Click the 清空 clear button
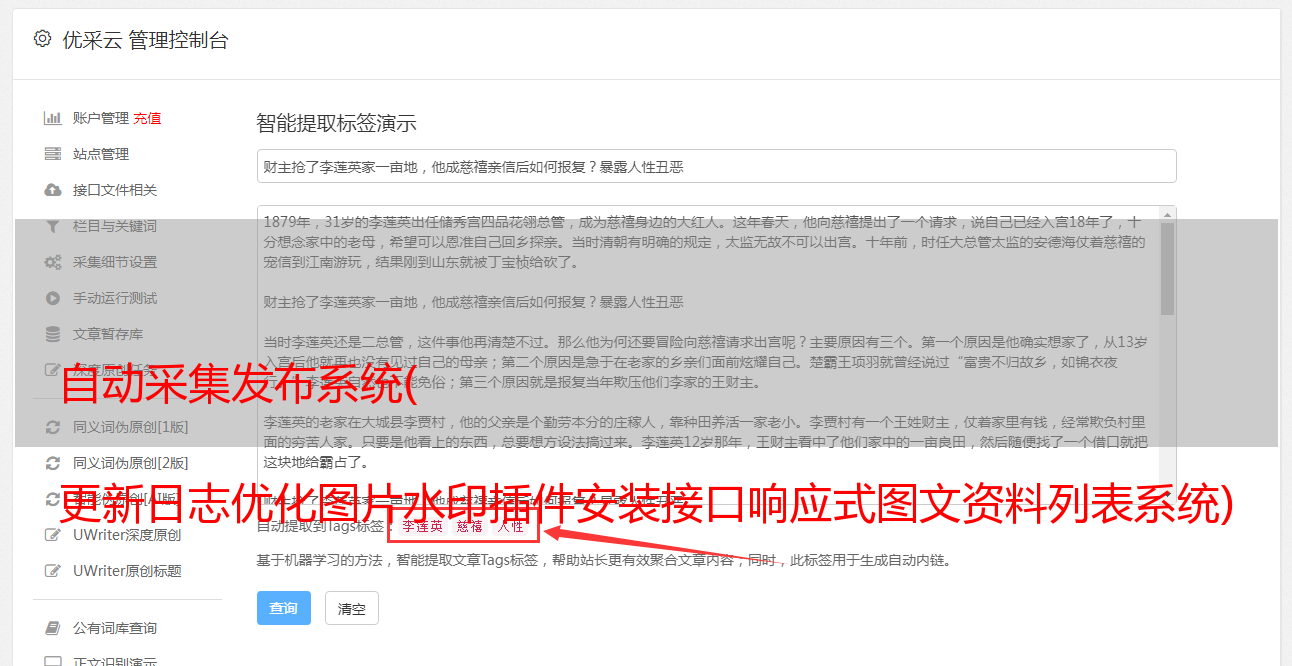Screen dimensions: 1292x666 [x=352, y=608]
